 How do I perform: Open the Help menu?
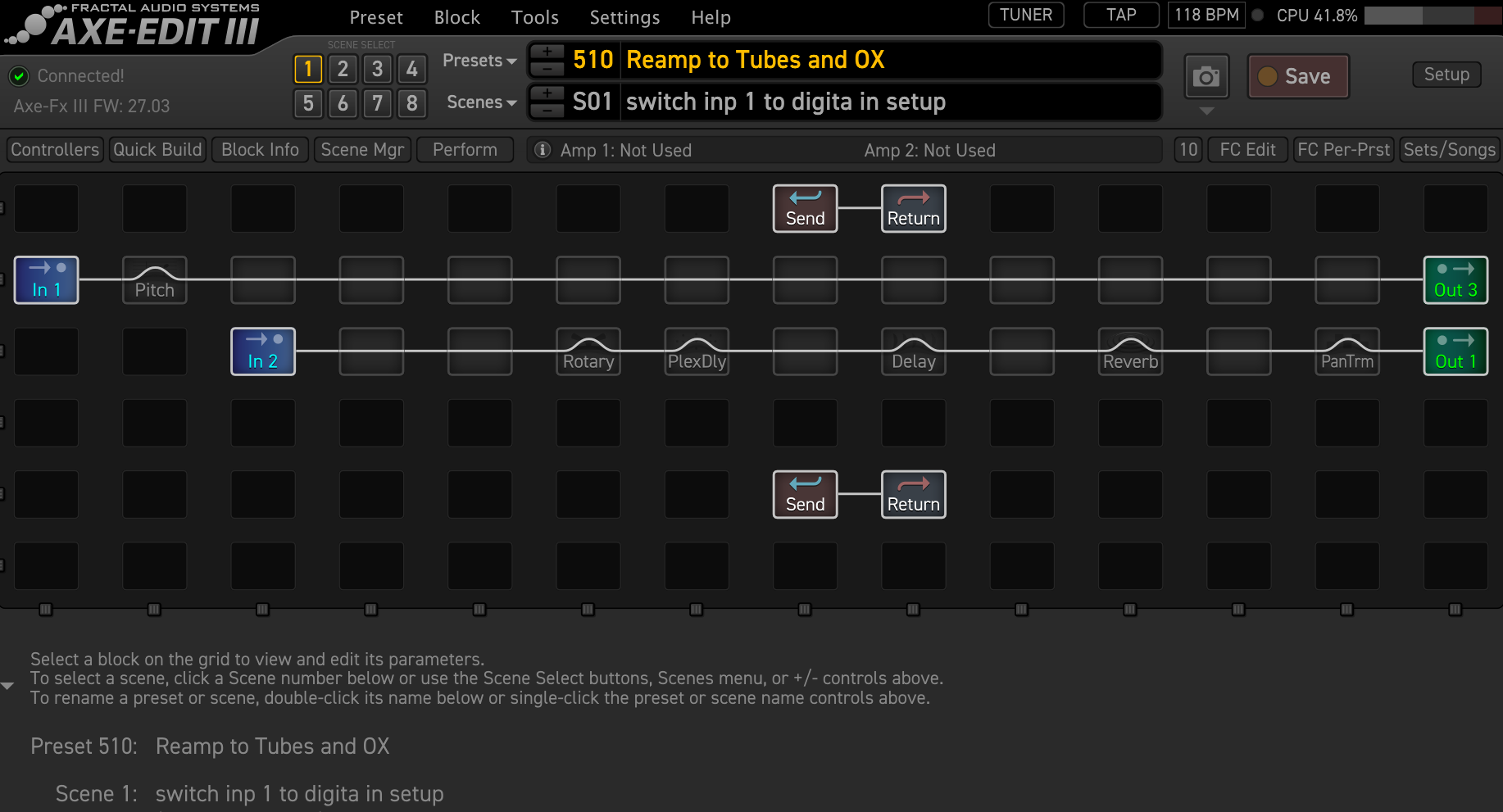pos(711,17)
